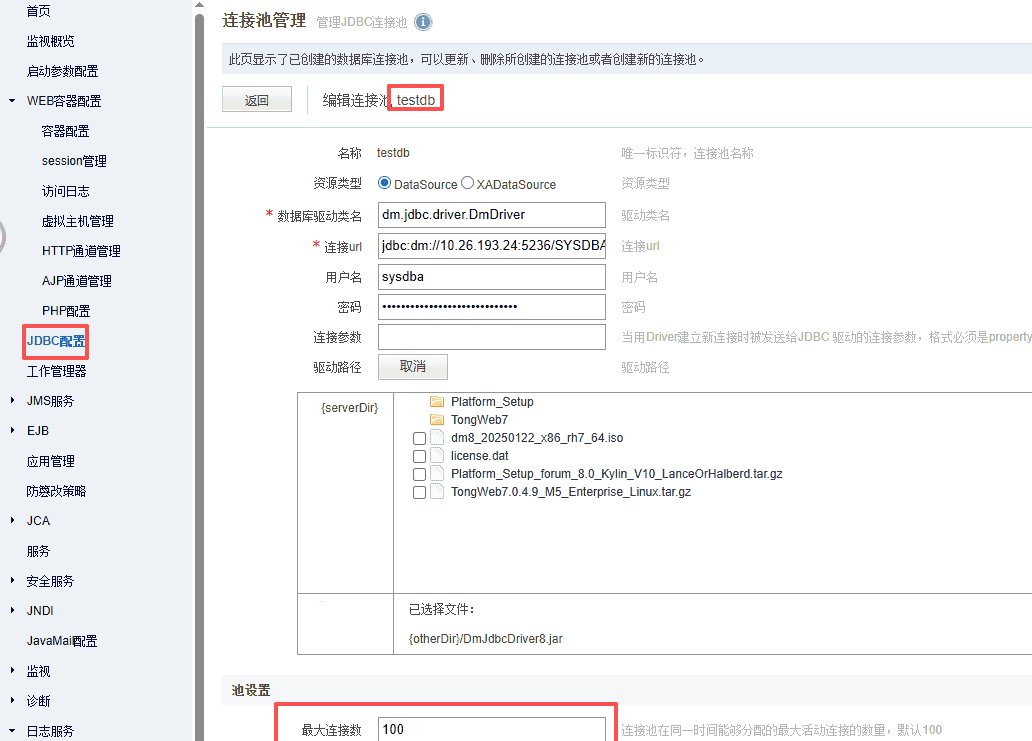
Task: Open 应用管理 from the sidebar
Action: [x=50, y=461]
